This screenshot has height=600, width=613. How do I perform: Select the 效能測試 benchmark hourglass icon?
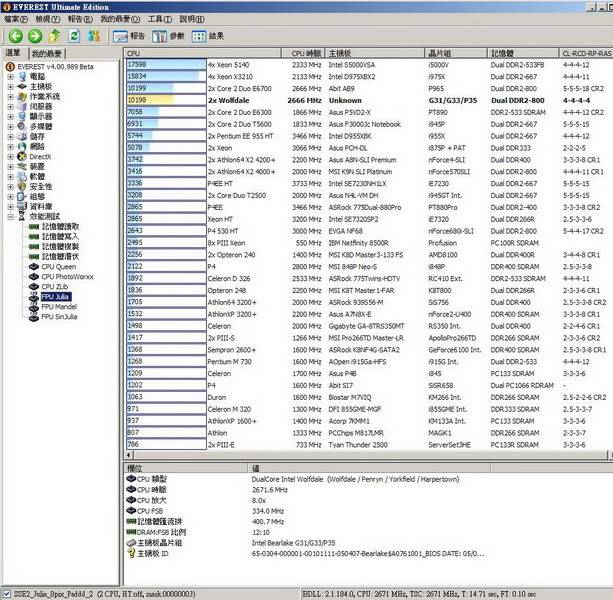(x=22, y=217)
